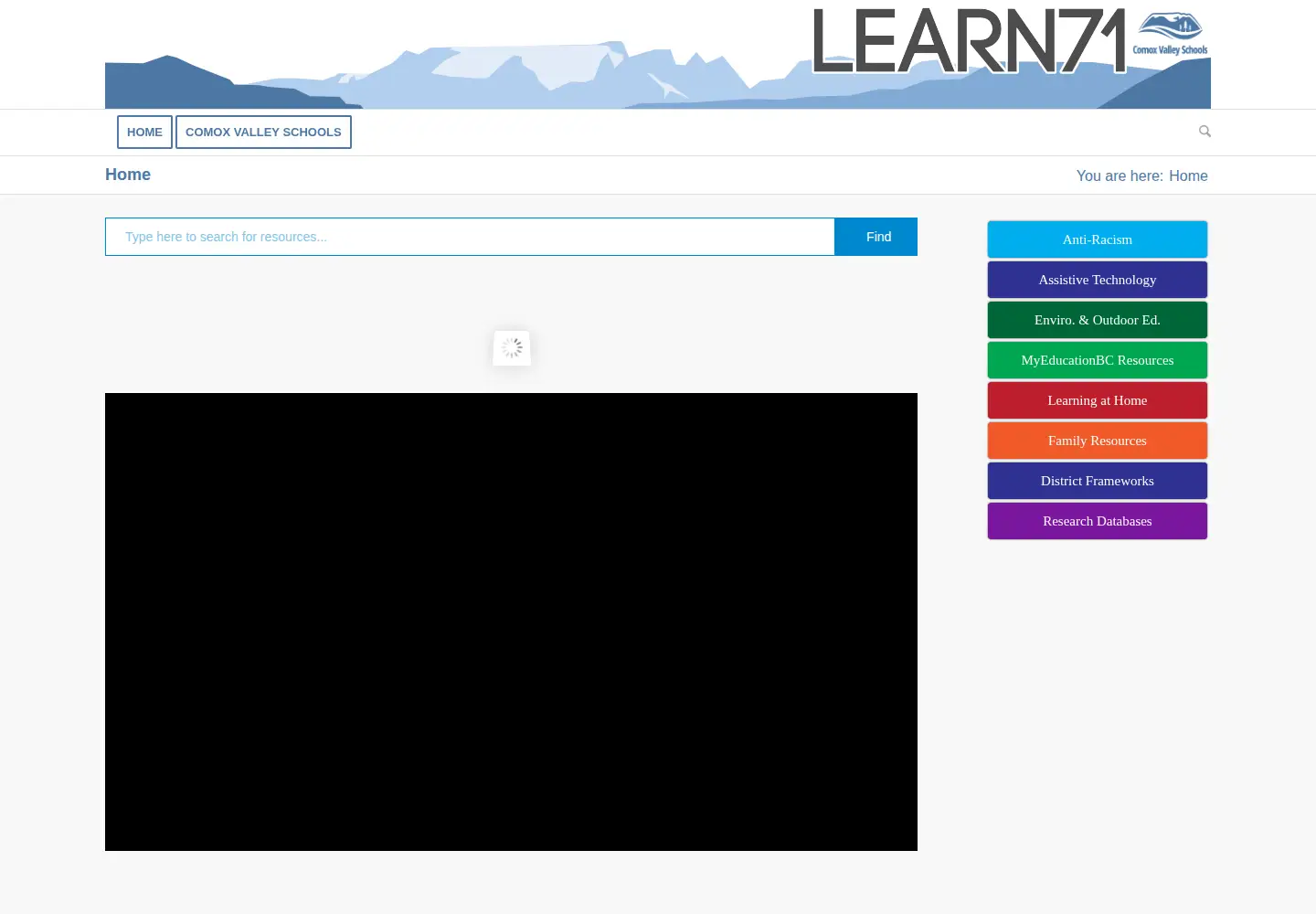Open District Frameworks button
The image size is (1316, 914).
[x=1097, y=481]
